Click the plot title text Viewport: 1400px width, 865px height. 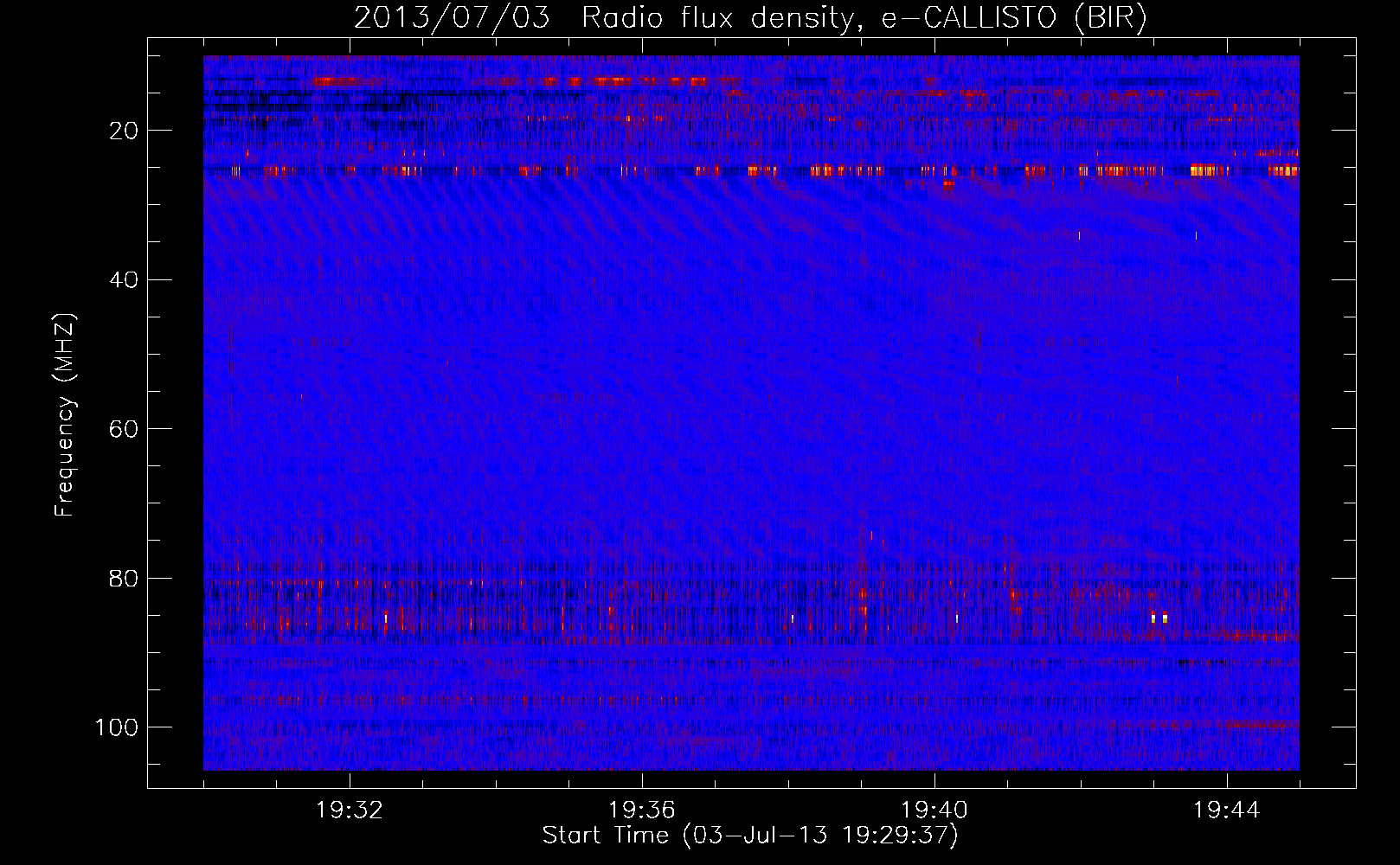[750, 18]
